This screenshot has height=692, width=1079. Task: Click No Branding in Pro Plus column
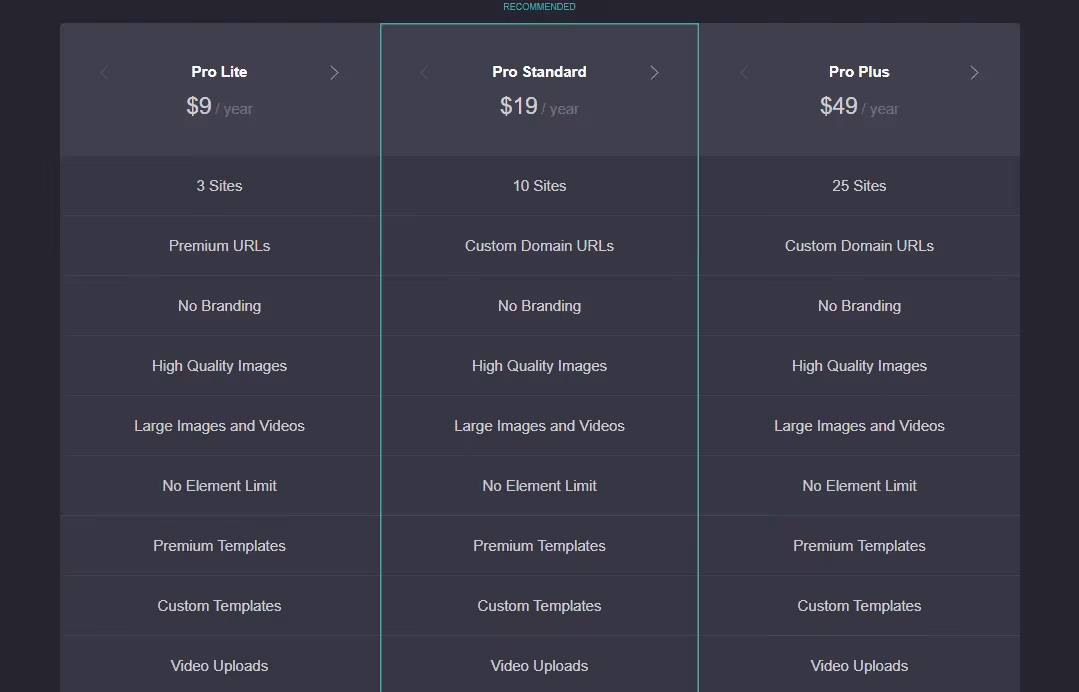coord(859,305)
